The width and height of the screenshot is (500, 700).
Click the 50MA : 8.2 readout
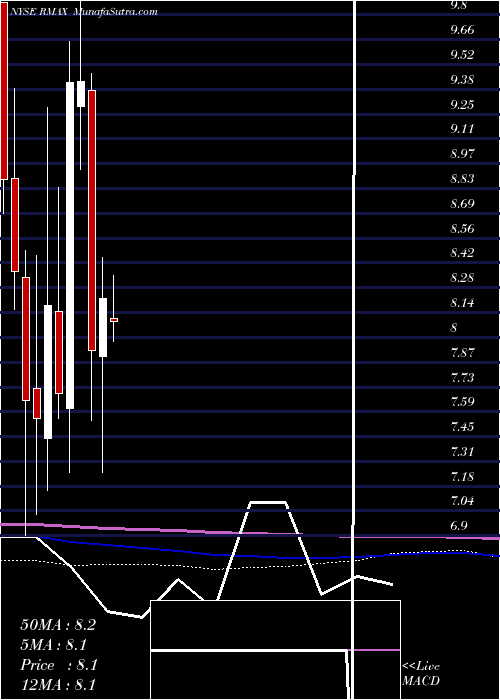(x=58, y=625)
